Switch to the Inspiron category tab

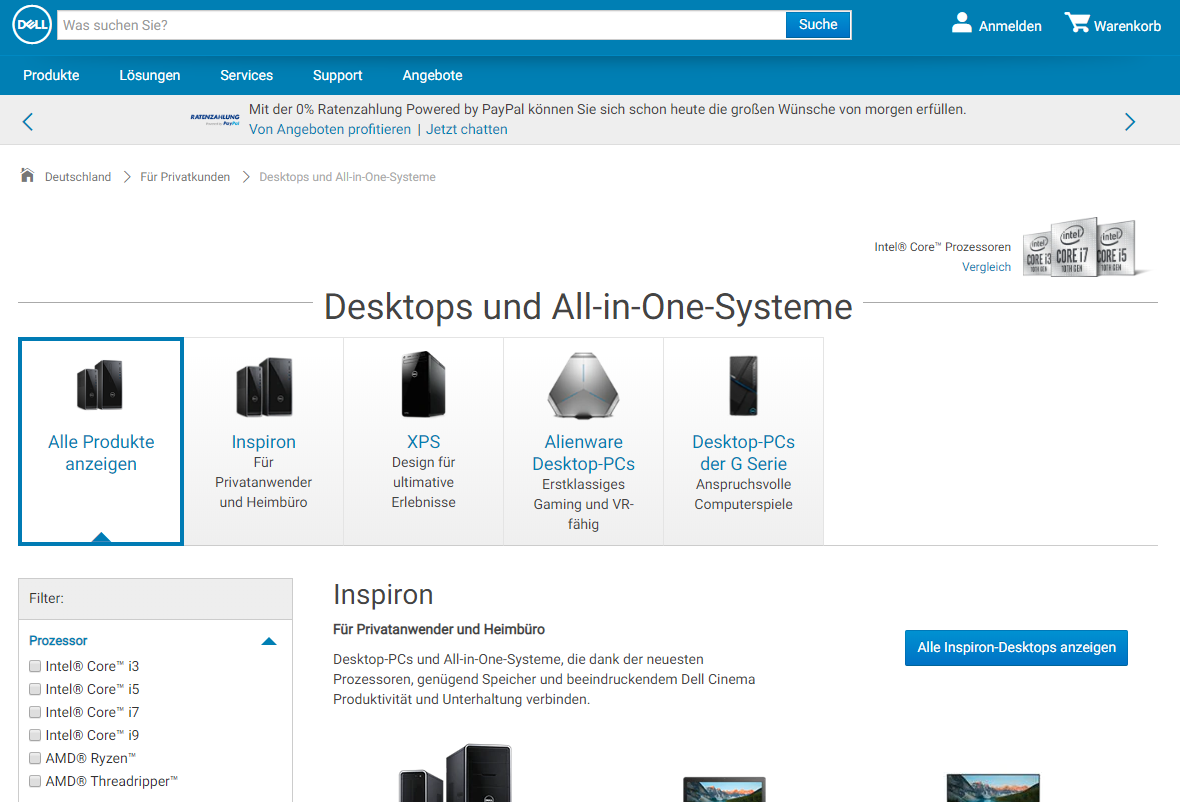[263, 442]
